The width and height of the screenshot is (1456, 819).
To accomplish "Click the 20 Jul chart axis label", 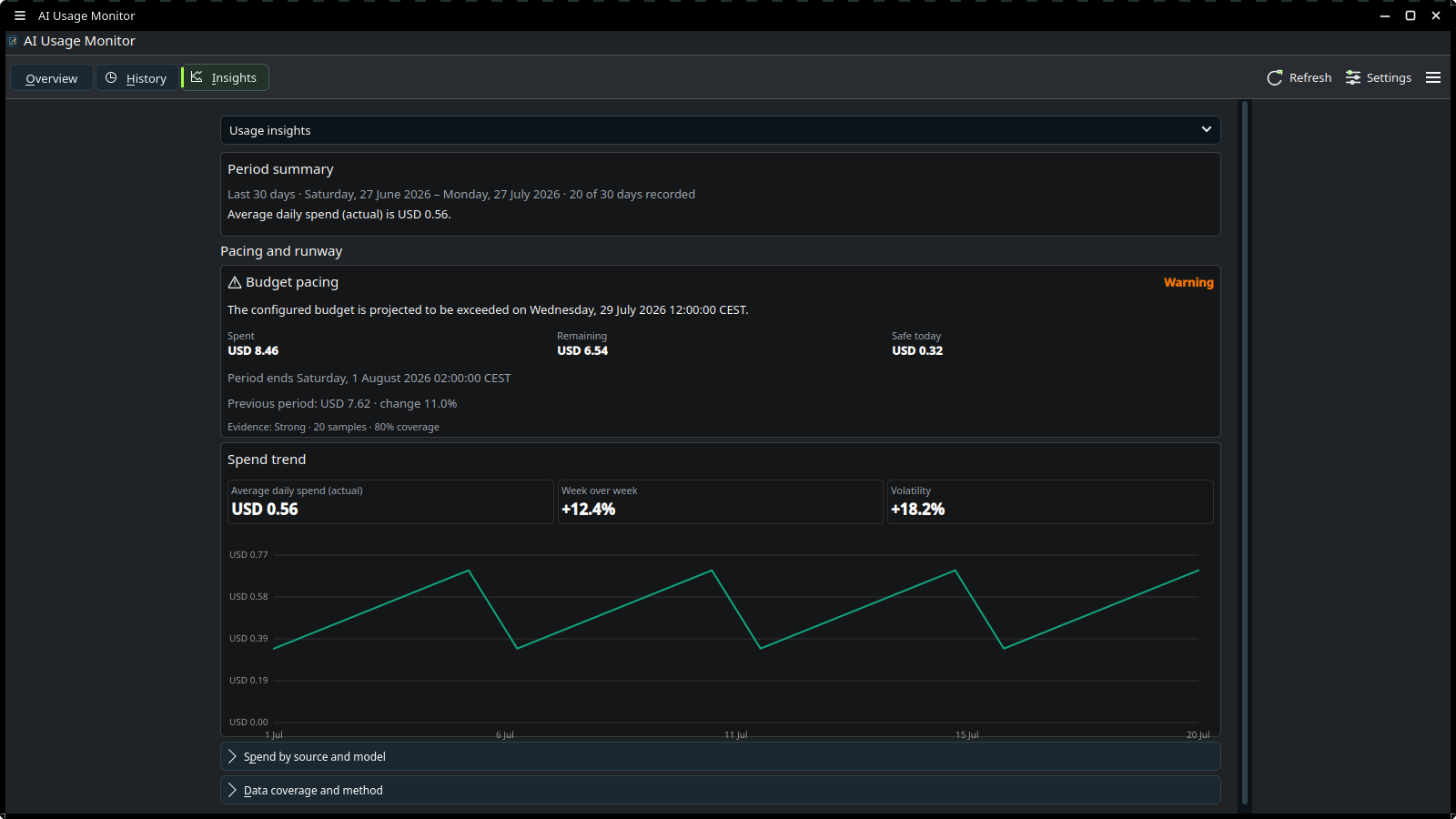I will point(1198,734).
